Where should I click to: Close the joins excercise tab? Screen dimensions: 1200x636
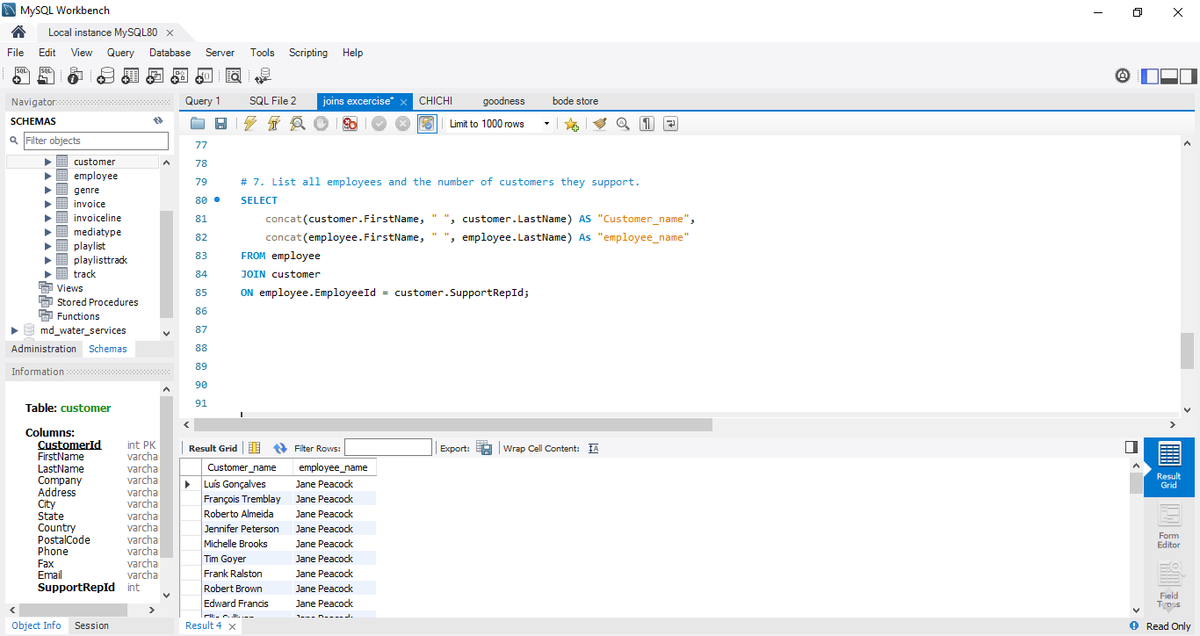tap(403, 102)
